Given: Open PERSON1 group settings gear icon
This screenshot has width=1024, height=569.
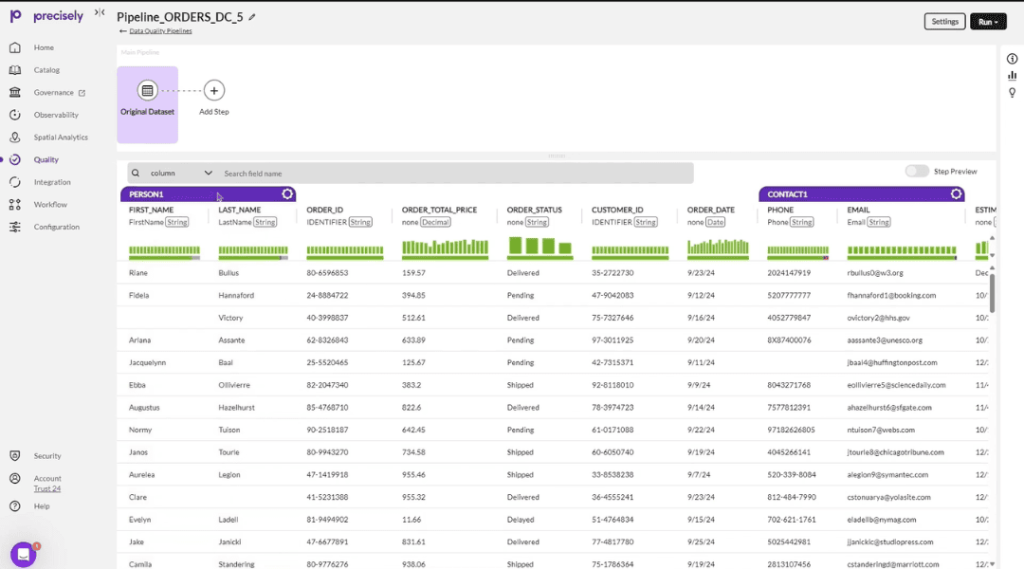Looking at the screenshot, I should click(287, 194).
